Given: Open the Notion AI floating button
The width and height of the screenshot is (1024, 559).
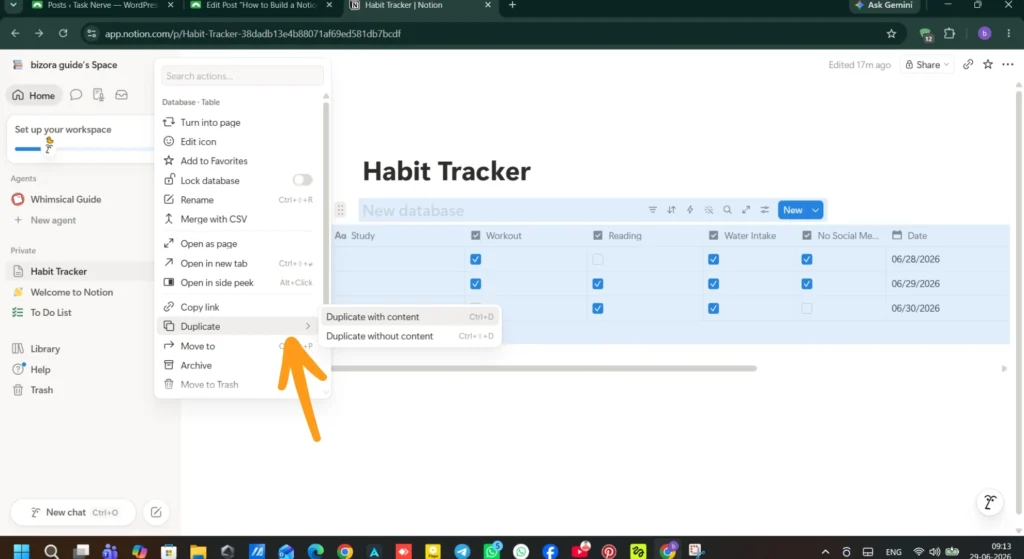Looking at the screenshot, I should [x=990, y=502].
